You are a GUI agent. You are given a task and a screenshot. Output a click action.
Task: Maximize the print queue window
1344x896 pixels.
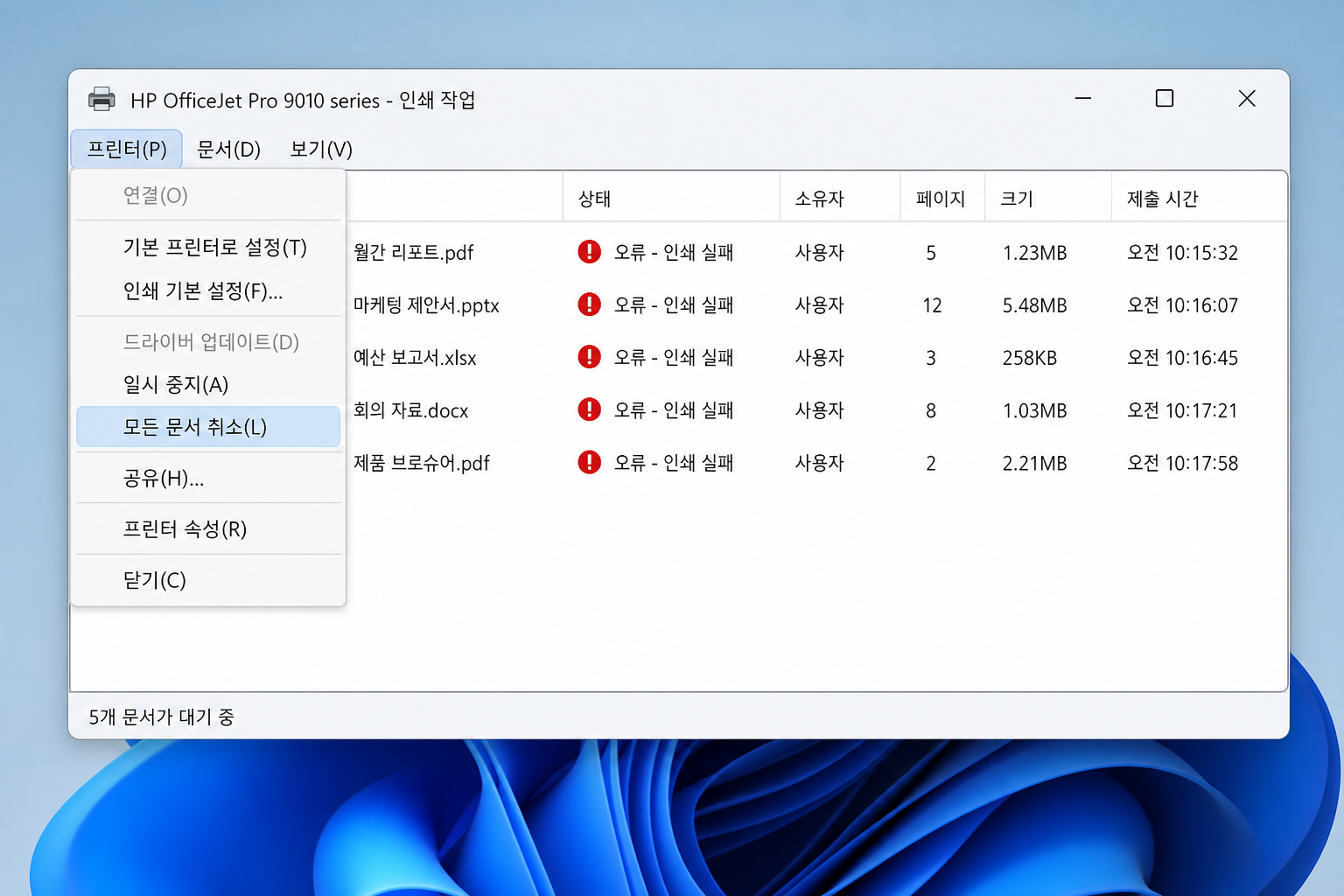pos(1165,98)
